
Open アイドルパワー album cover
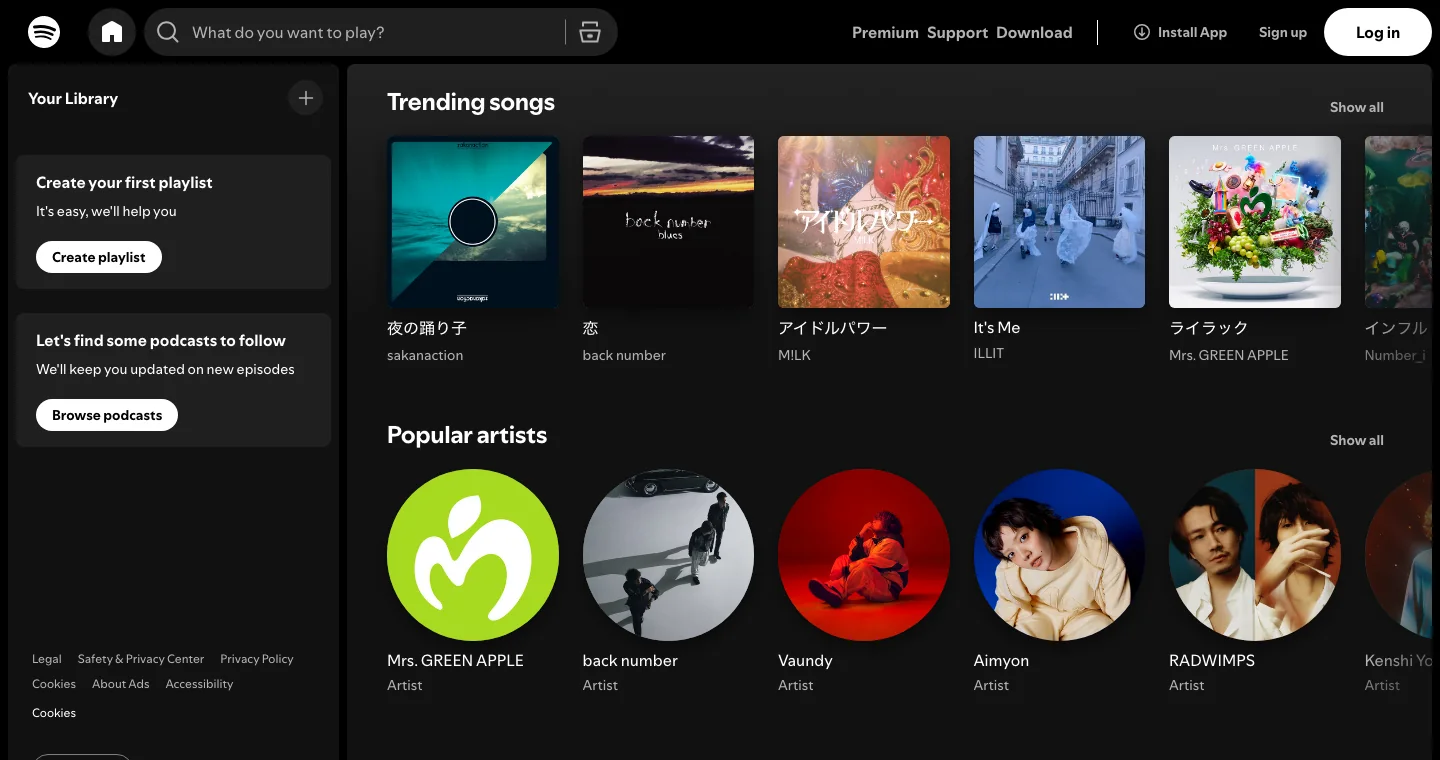(x=864, y=222)
